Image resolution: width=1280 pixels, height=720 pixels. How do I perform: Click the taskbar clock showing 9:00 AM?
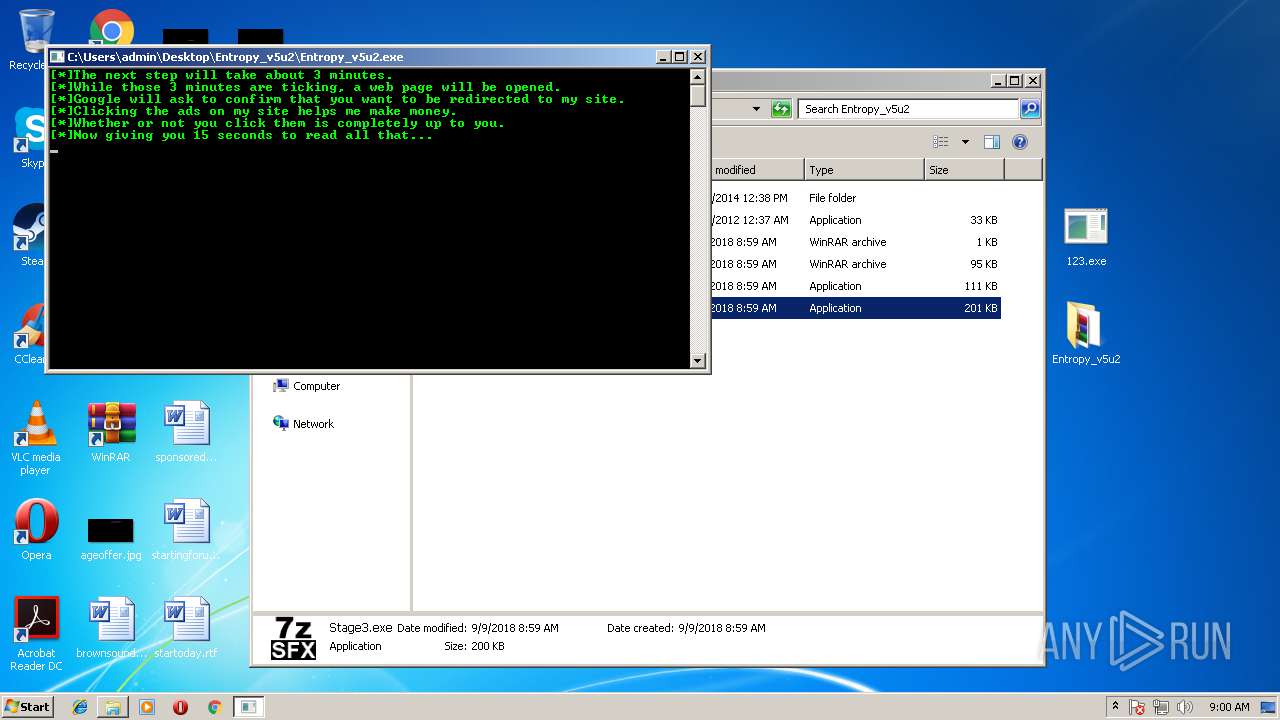(x=1229, y=707)
